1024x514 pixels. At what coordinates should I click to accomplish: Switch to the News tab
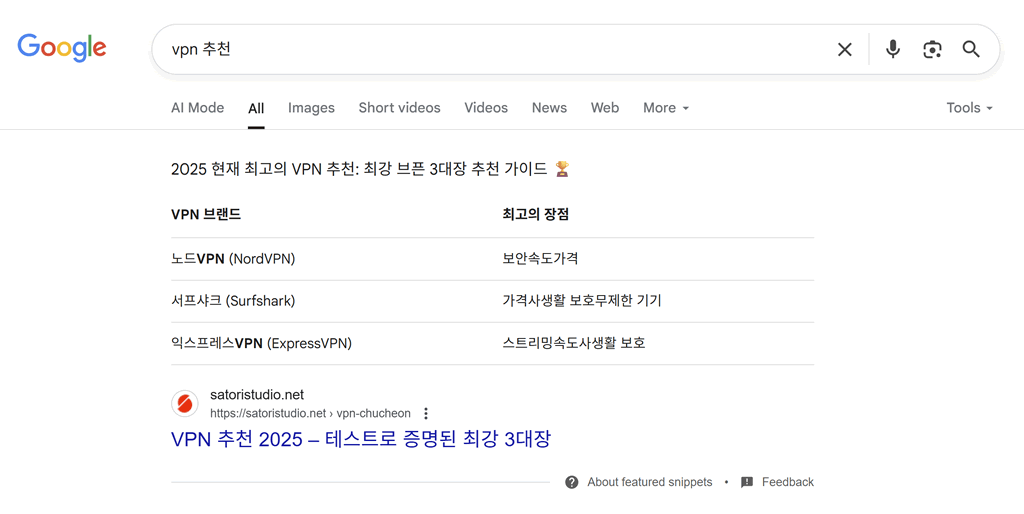[549, 108]
